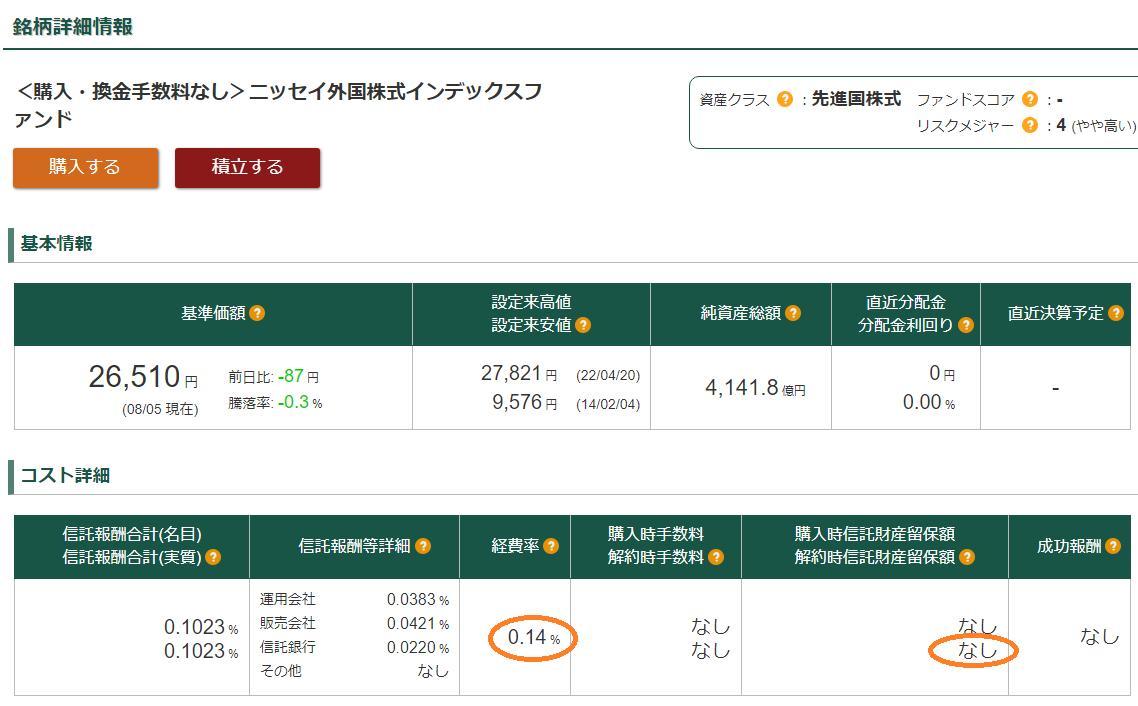Click the dark red 積立する button
Viewport: 1138px width, 706px height.
click(x=246, y=168)
